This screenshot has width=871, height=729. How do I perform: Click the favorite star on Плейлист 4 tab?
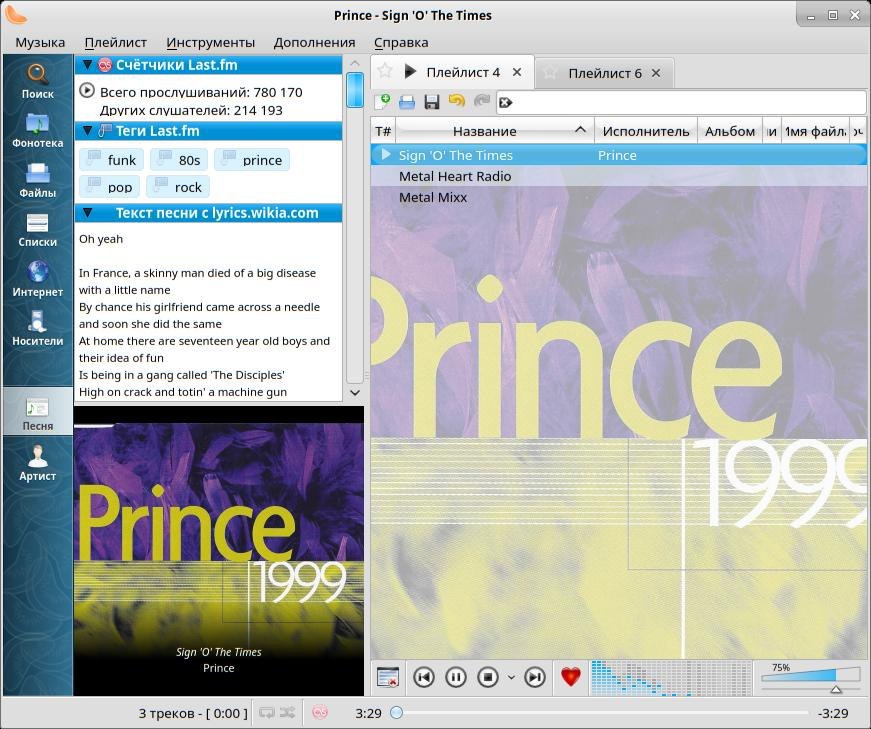(384, 71)
